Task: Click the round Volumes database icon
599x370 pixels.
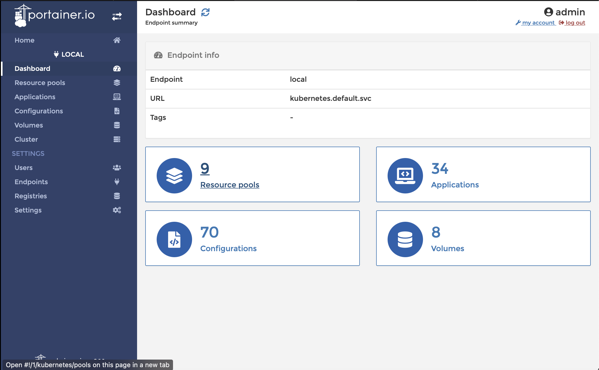Action: 405,239
